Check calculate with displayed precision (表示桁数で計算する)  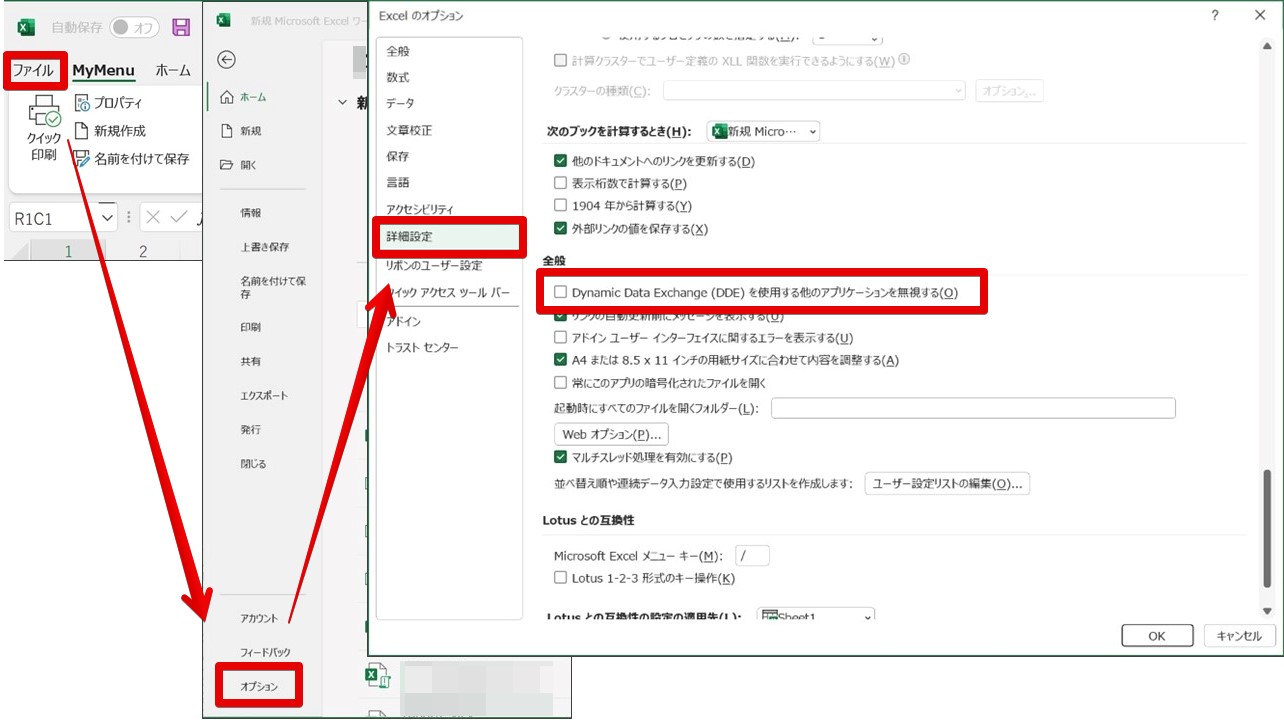(560, 183)
